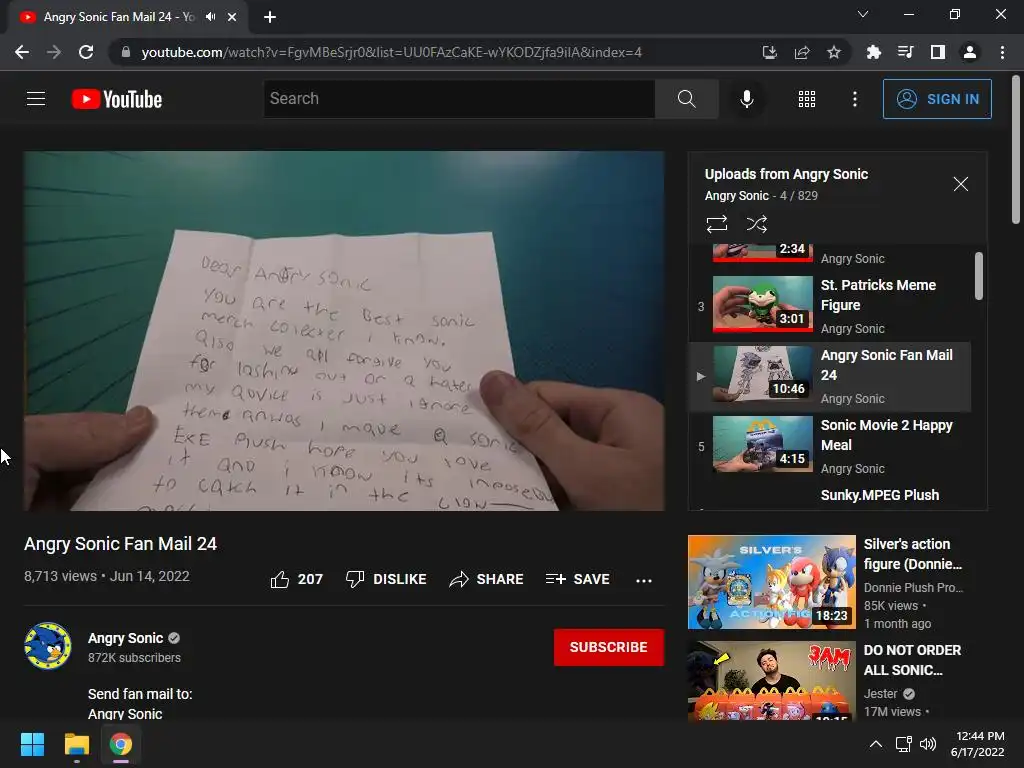Bookmark this page with the star icon
Viewport: 1024px width, 768px height.
(834, 52)
